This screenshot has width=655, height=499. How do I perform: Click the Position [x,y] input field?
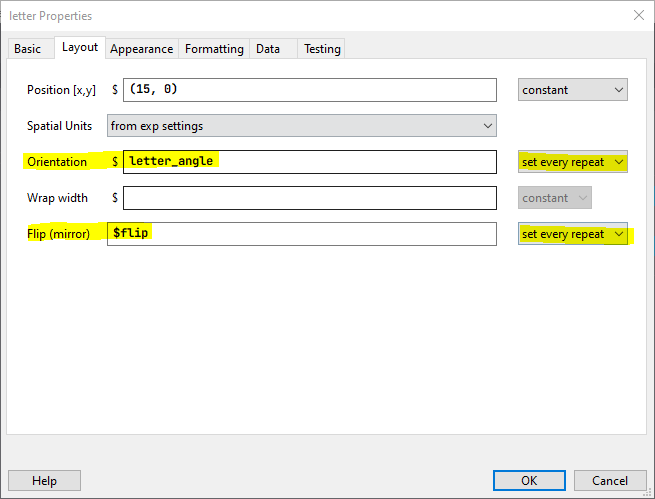(x=309, y=90)
